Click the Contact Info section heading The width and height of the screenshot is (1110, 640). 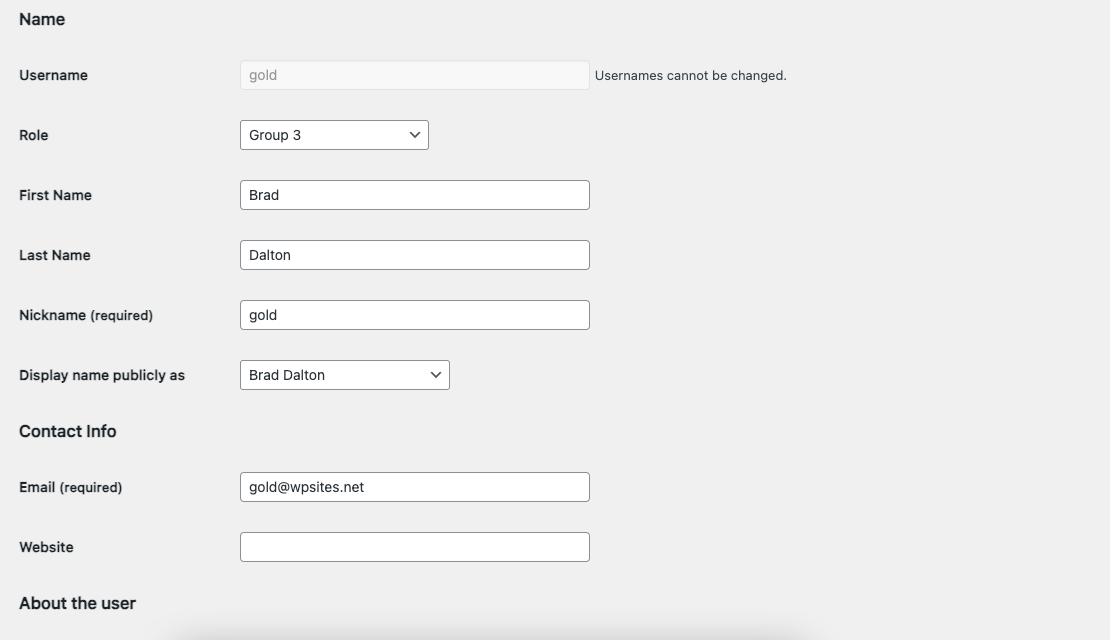click(x=67, y=431)
